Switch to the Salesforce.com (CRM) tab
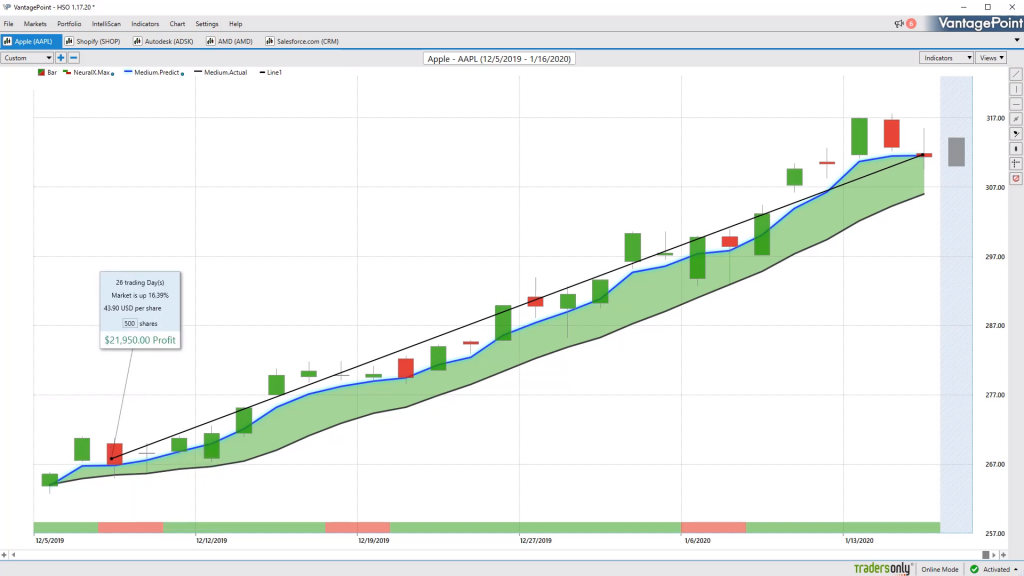The image size is (1024, 576). 302,41
